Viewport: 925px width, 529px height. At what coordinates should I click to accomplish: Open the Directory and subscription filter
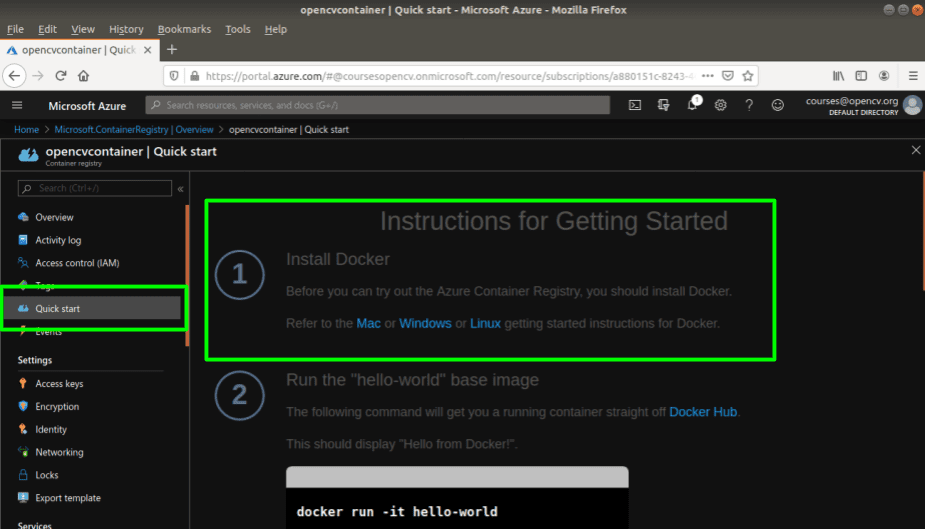[x=664, y=105]
